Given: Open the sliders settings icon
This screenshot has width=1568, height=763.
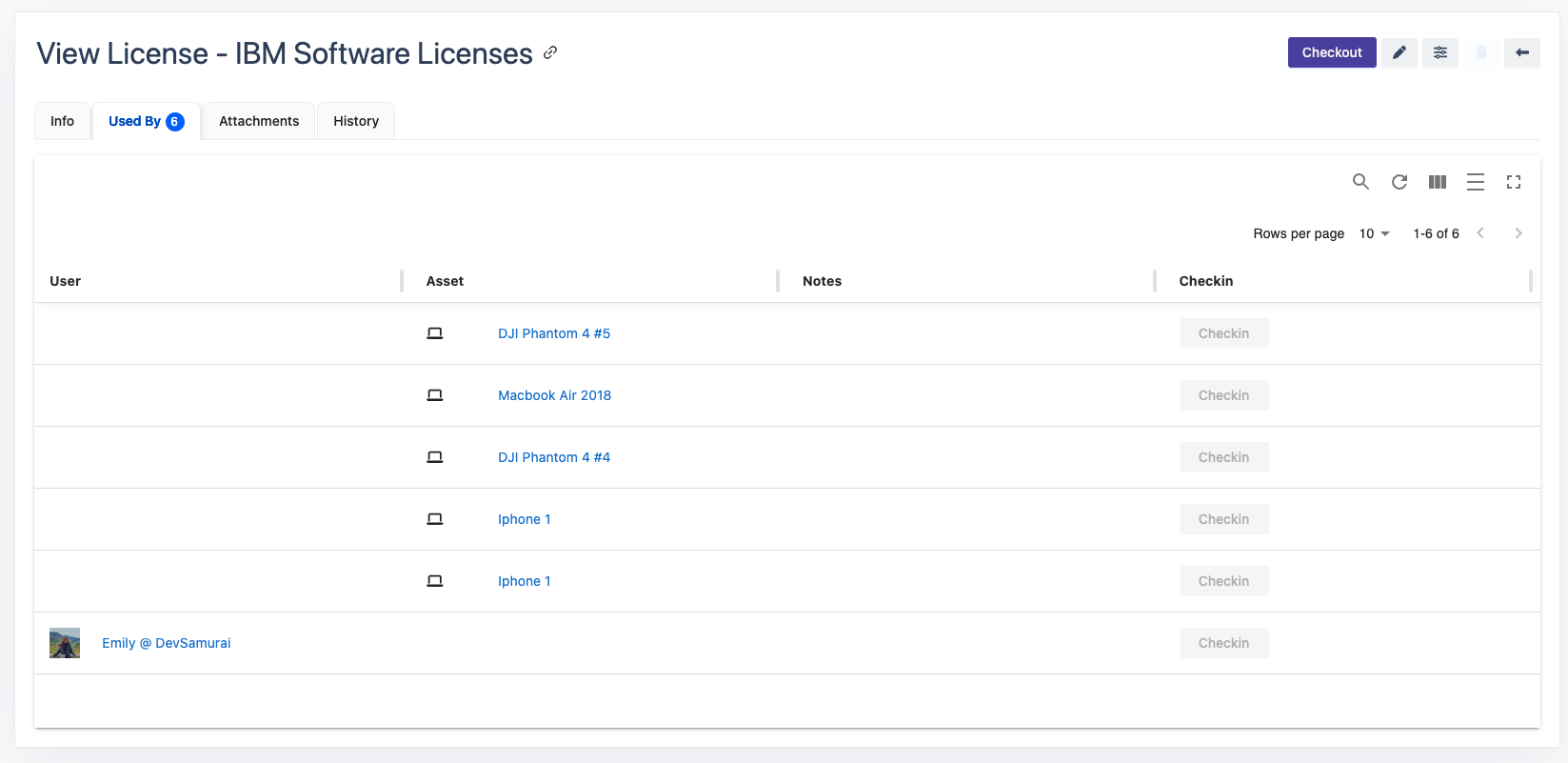Looking at the screenshot, I should click(1439, 53).
